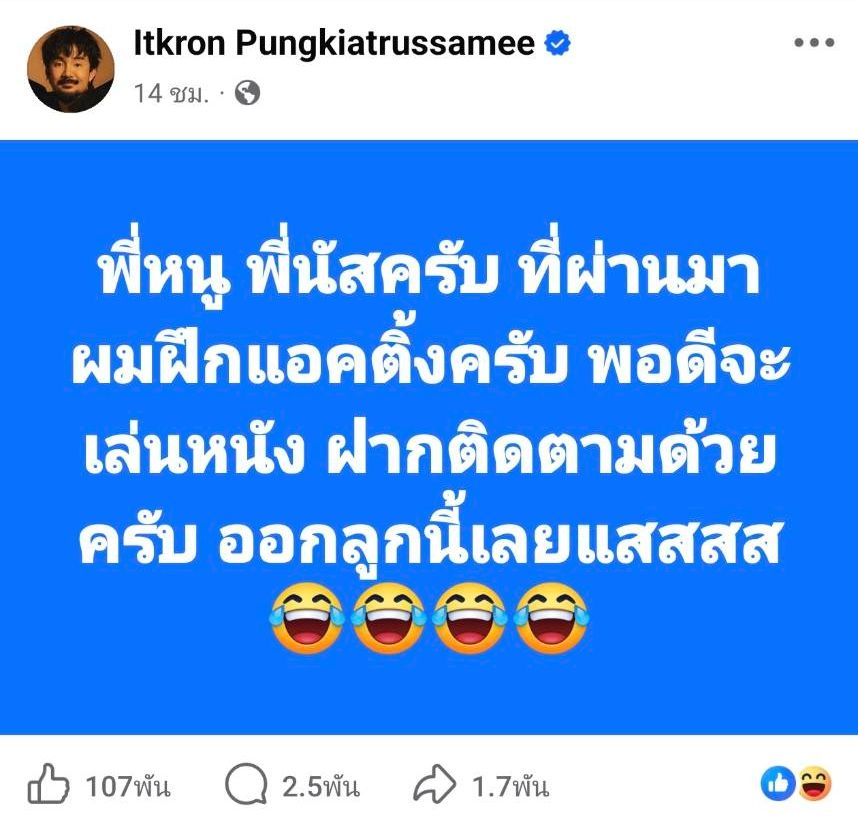Open Itkron Pungkiatrussamee profile name link
Screen dimensions: 858x825
[x=334, y=44]
